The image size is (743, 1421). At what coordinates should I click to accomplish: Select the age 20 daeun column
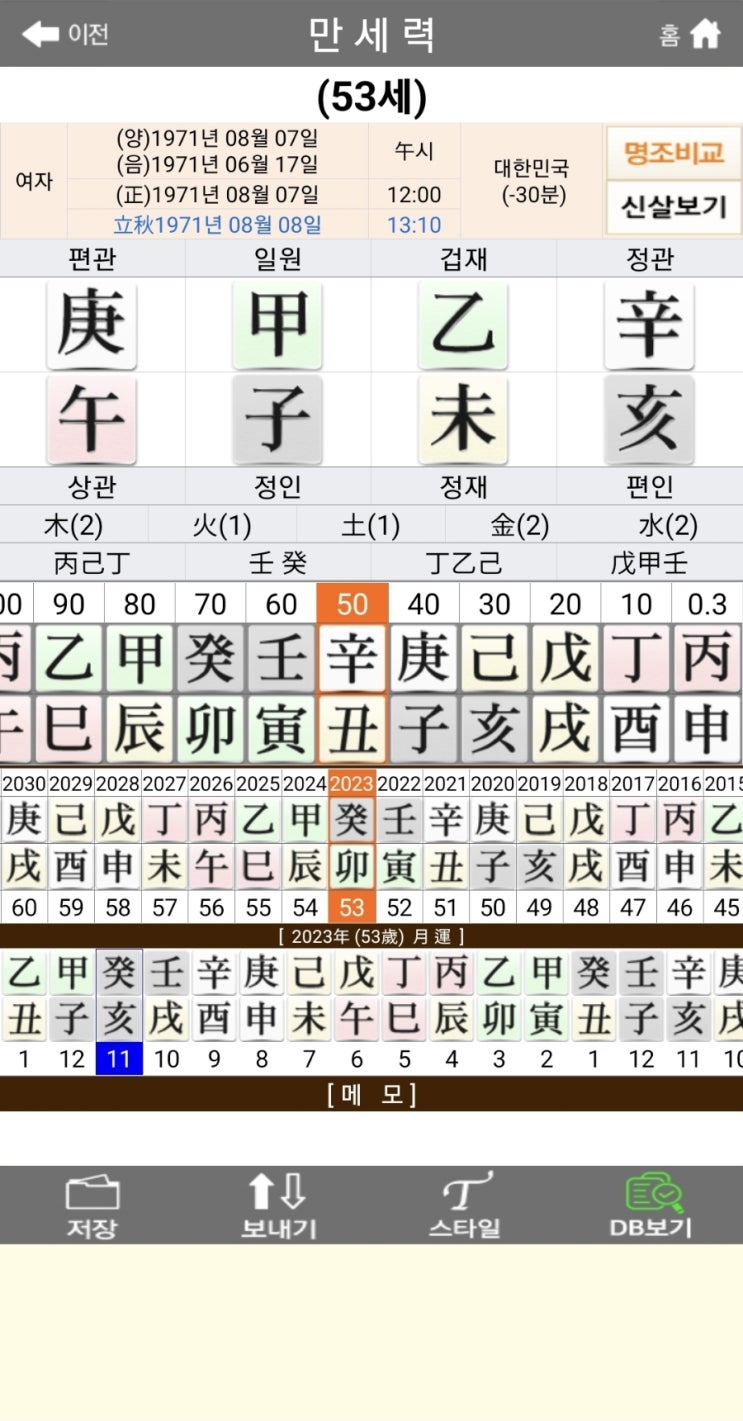tap(565, 673)
